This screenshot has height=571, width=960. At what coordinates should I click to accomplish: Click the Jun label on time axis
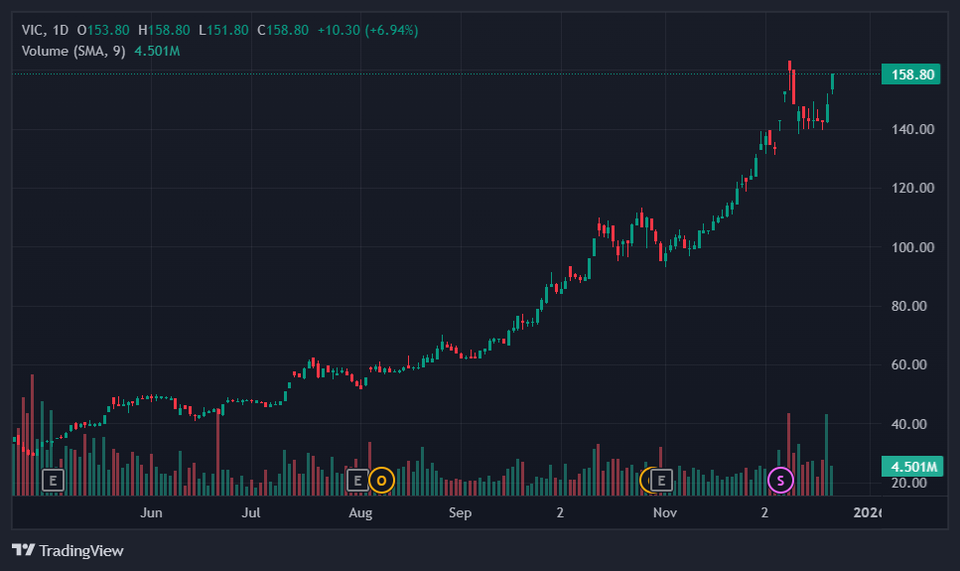(151, 513)
